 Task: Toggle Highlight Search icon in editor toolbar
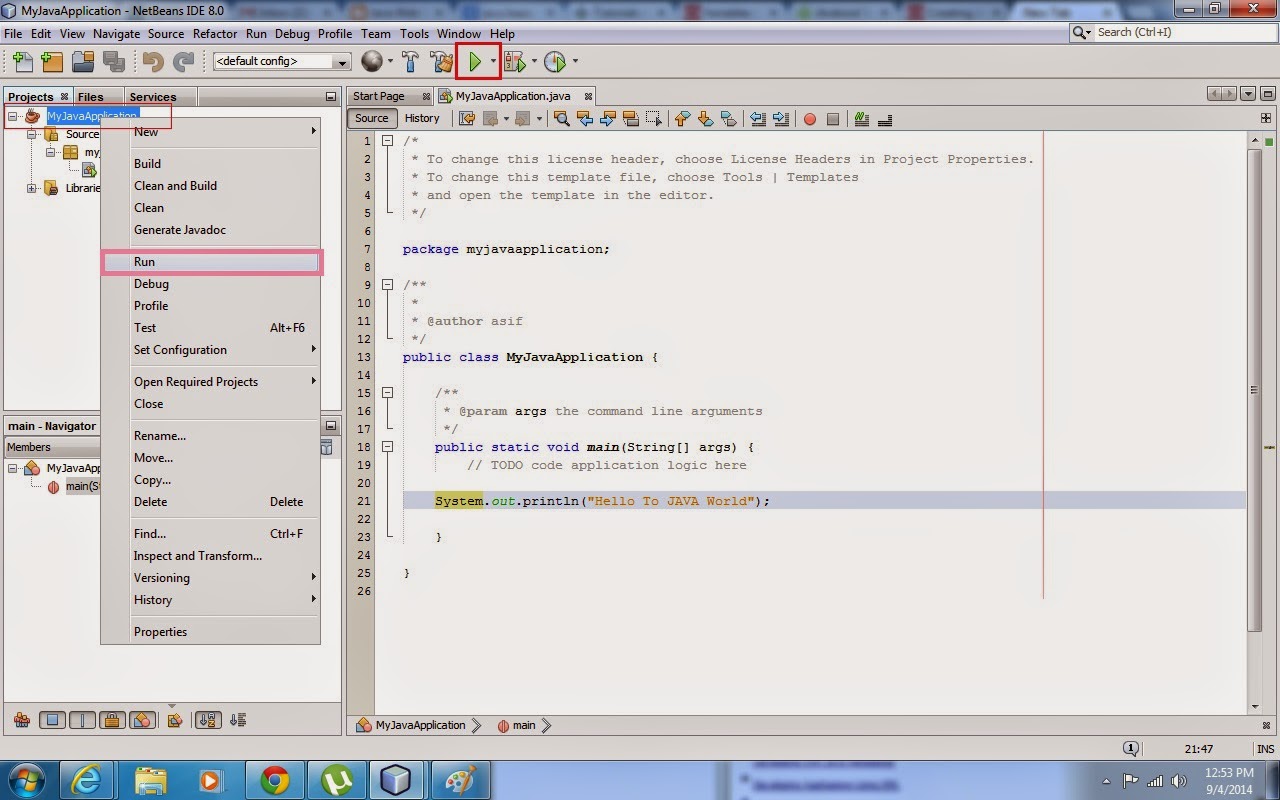[631, 118]
